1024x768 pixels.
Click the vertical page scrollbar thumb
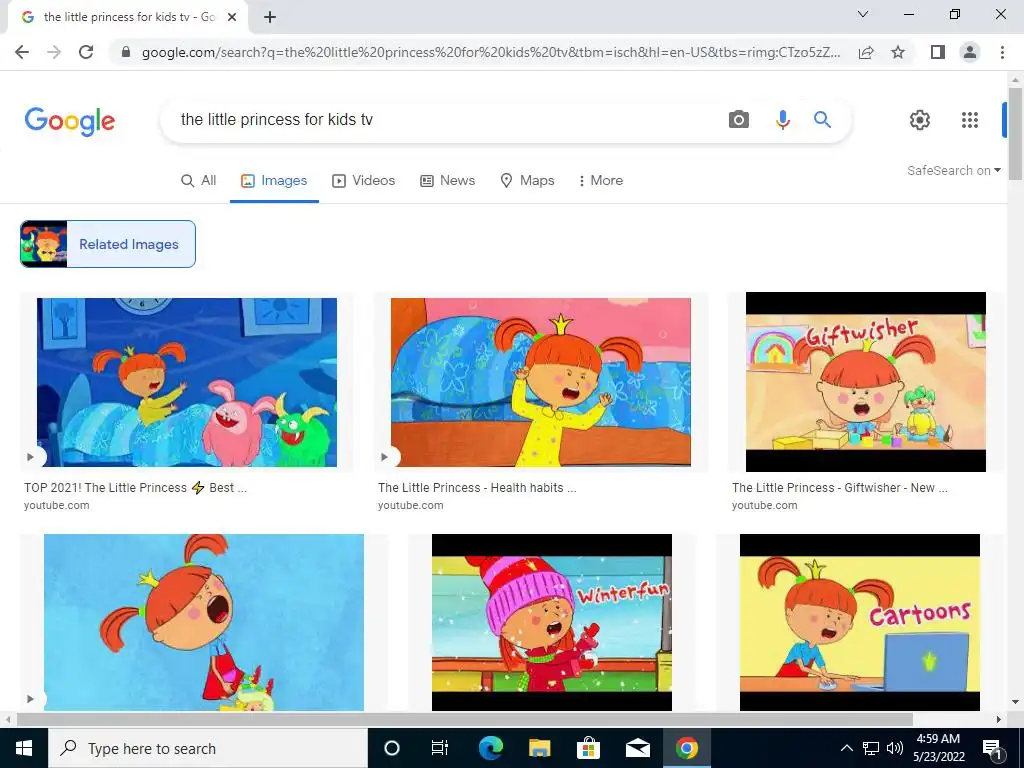tap(1016, 134)
